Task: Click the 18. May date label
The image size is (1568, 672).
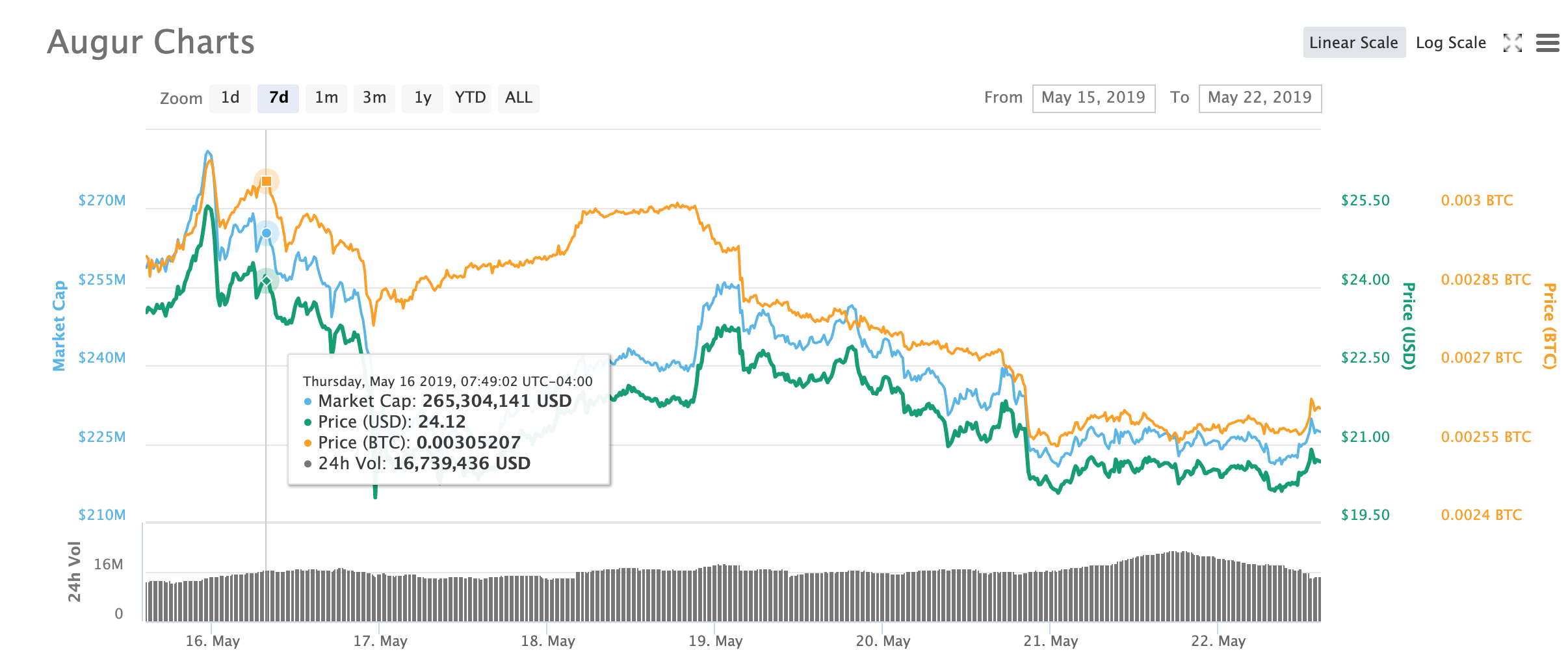Action: point(548,641)
